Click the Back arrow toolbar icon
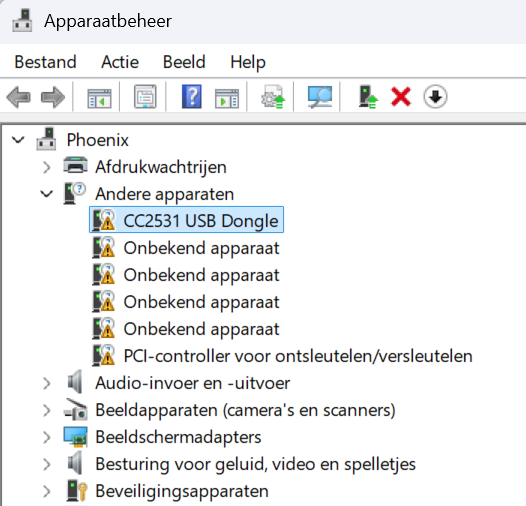This screenshot has width=526, height=506. click(x=18, y=97)
